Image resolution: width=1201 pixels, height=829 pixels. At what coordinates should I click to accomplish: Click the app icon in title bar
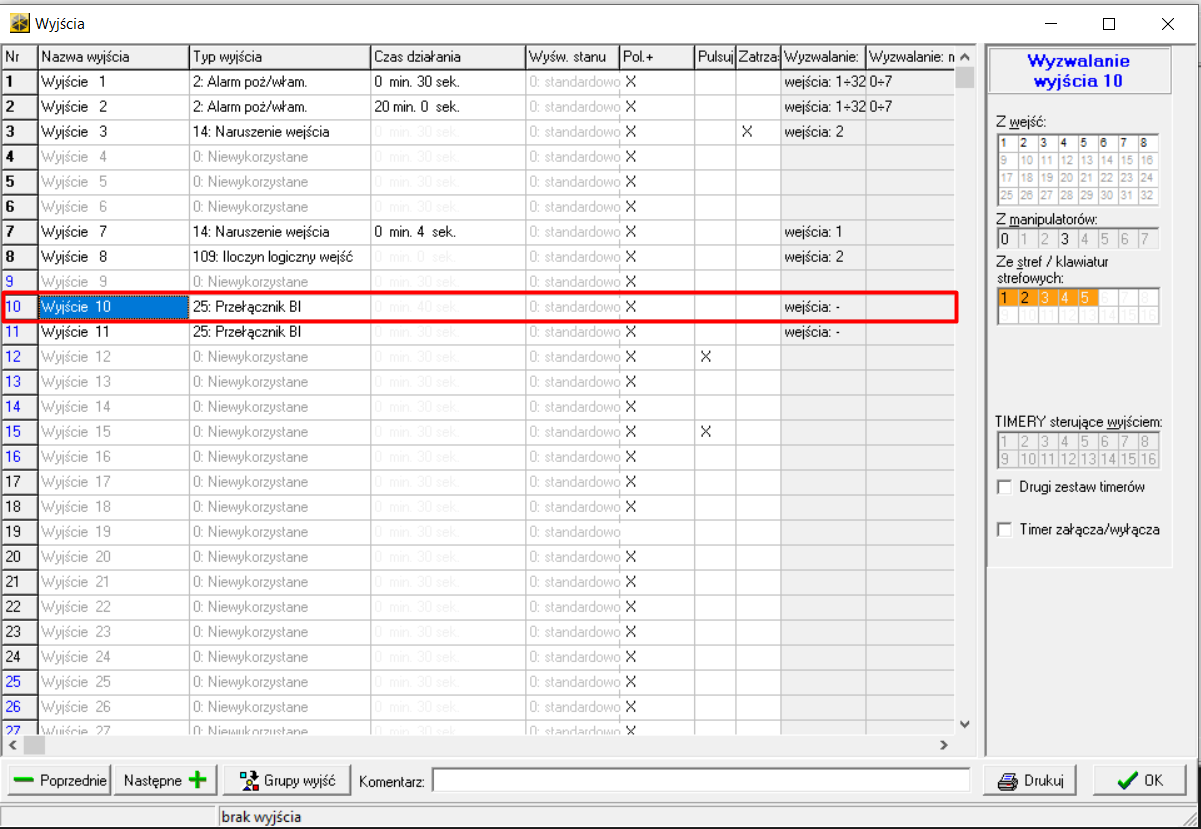pos(19,22)
